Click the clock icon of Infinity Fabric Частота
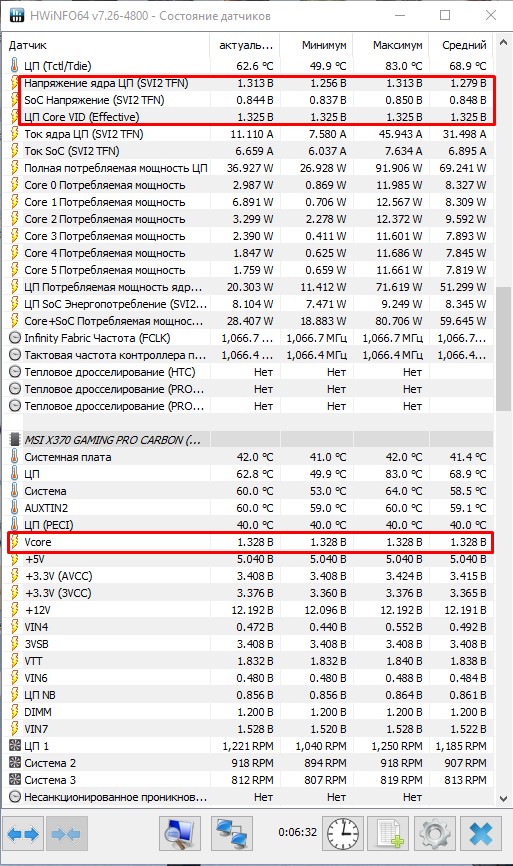The height and width of the screenshot is (866, 513). 15,338
